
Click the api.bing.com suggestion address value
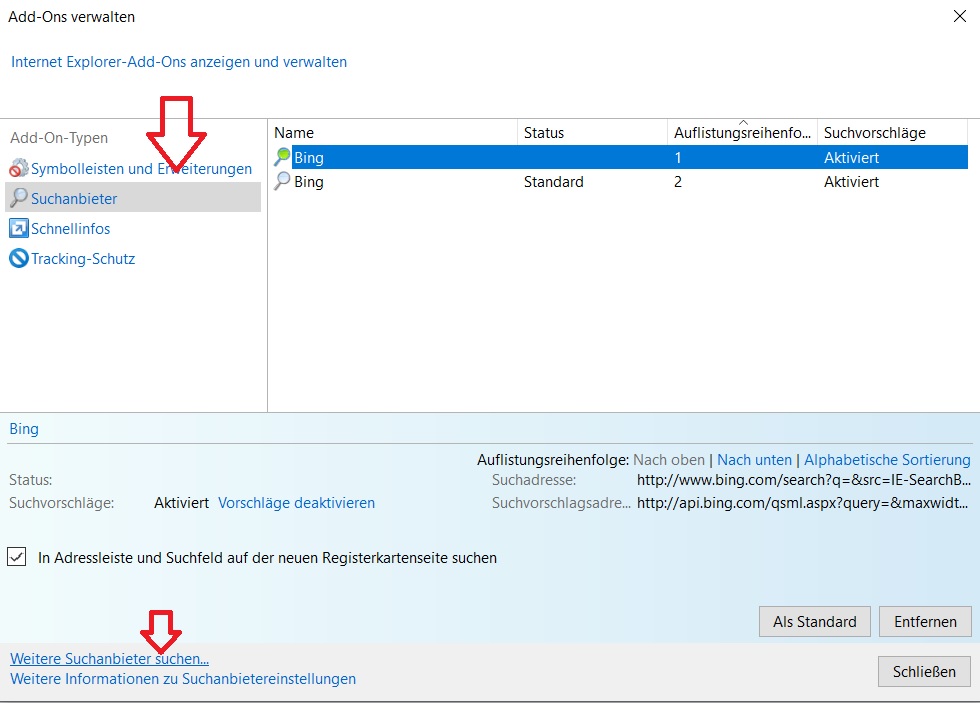tap(802, 503)
